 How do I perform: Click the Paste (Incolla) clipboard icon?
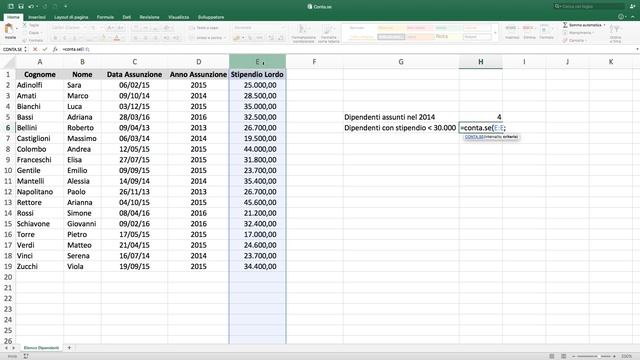[x=9, y=29]
